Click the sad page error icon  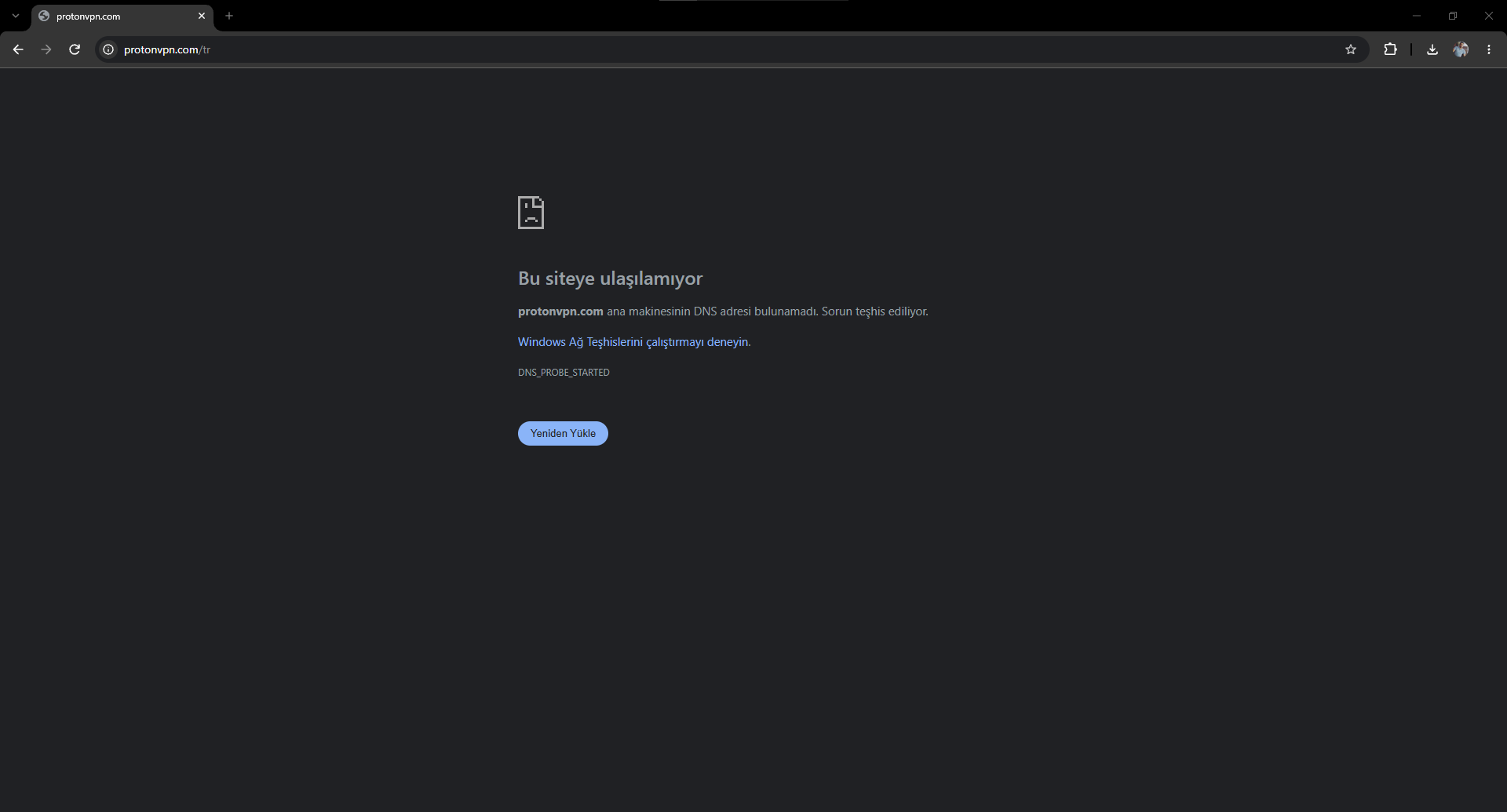(531, 213)
